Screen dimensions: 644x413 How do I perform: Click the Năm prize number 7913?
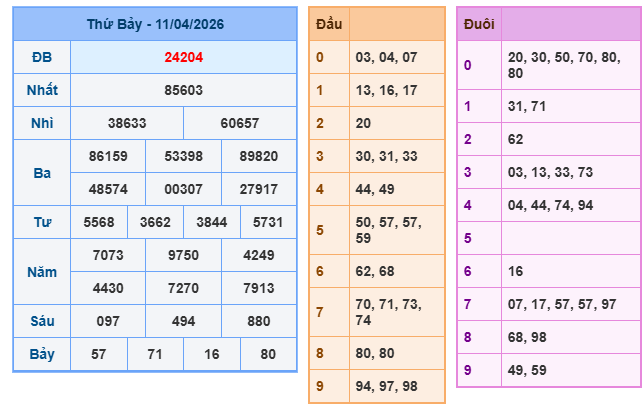(x=259, y=288)
